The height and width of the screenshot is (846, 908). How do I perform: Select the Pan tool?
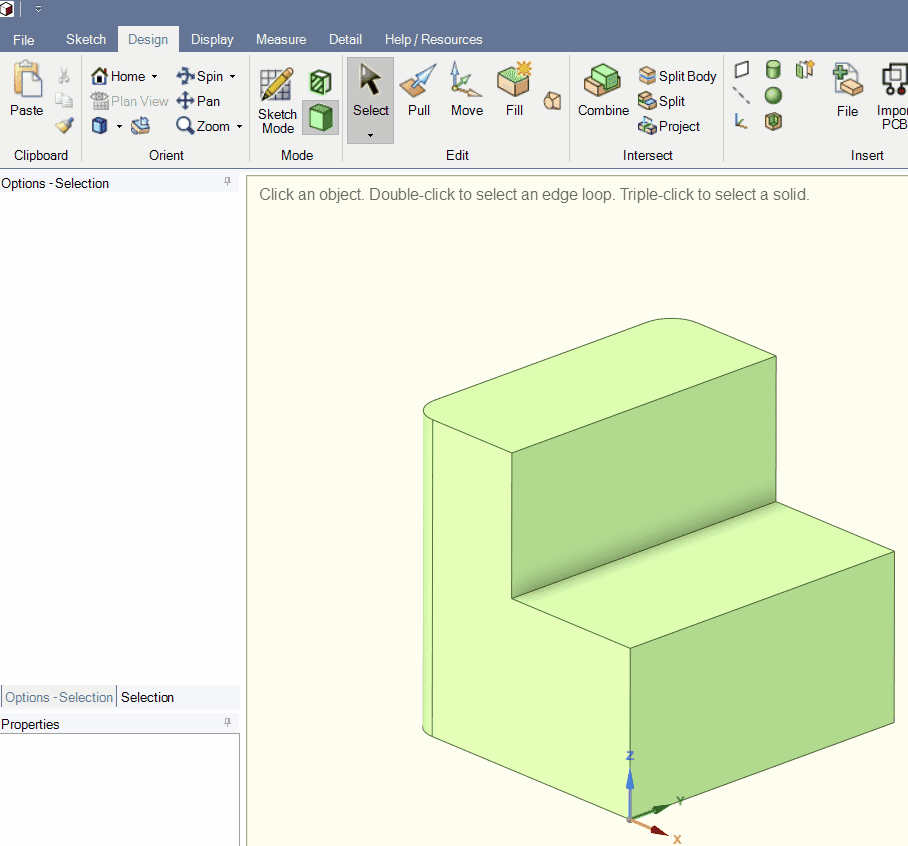tap(198, 101)
